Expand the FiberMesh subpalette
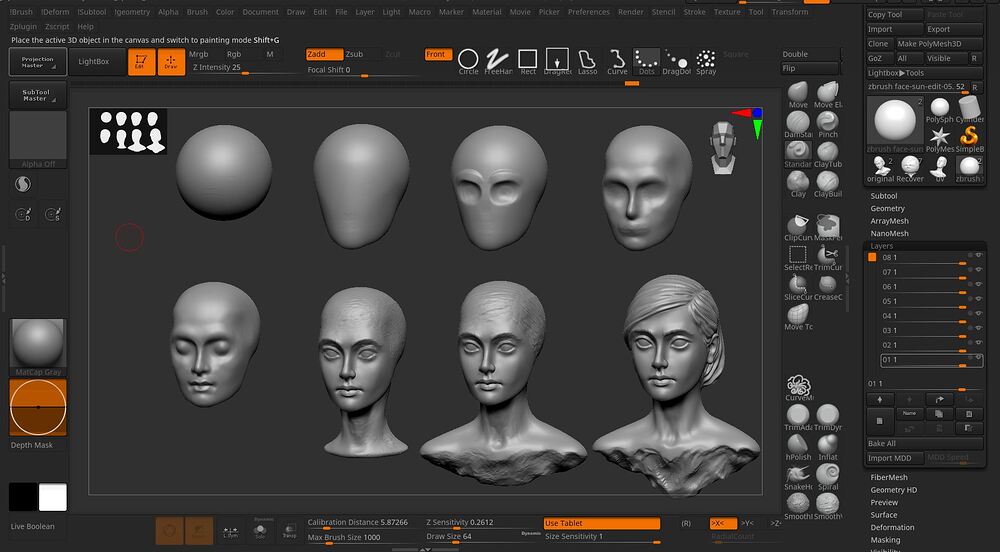Screen dimensions: 1000x552 click(888, 477)
